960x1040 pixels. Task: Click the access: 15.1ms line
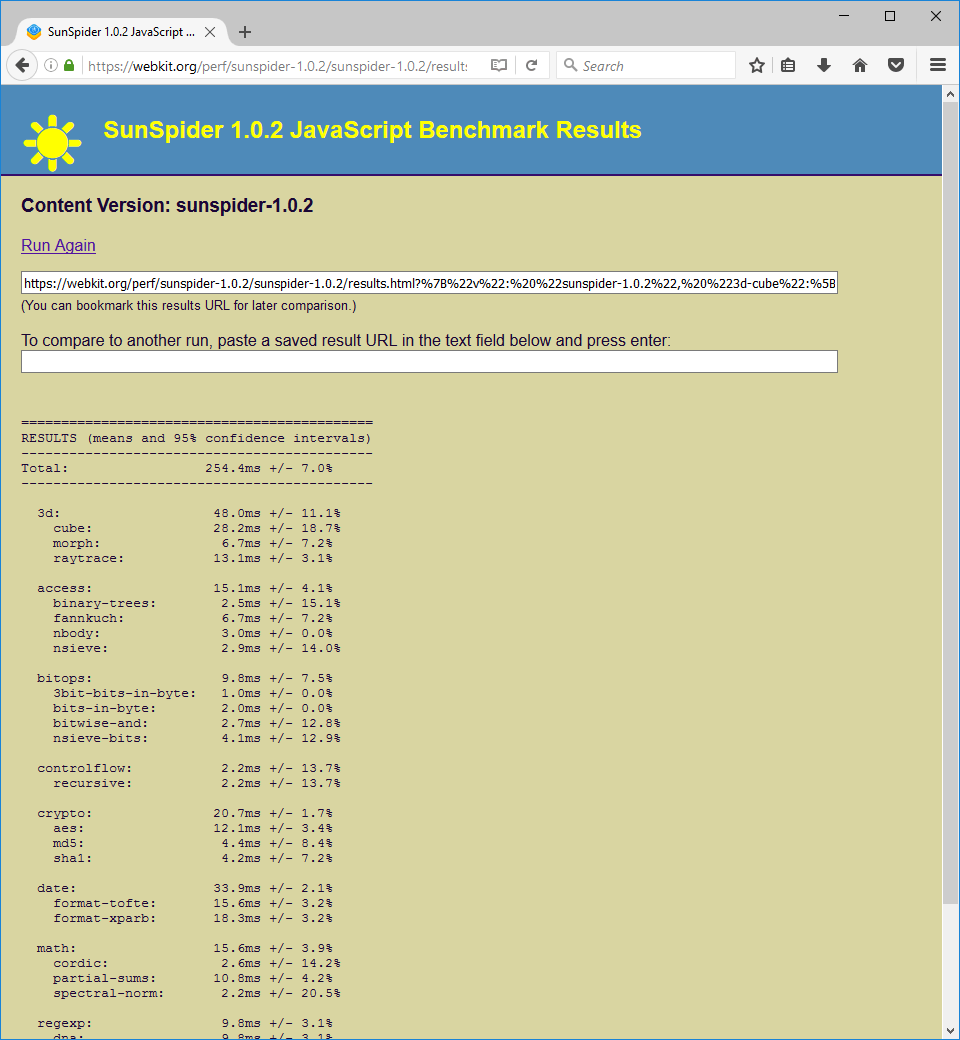point(185,588)
